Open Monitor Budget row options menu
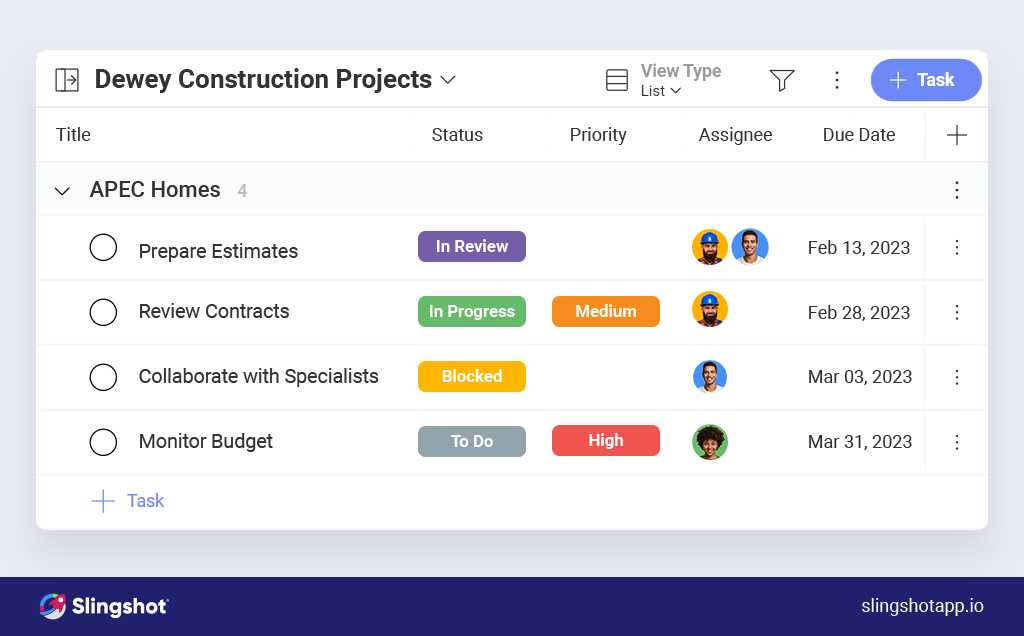1024x636 pixels. (x=956, y=442)
